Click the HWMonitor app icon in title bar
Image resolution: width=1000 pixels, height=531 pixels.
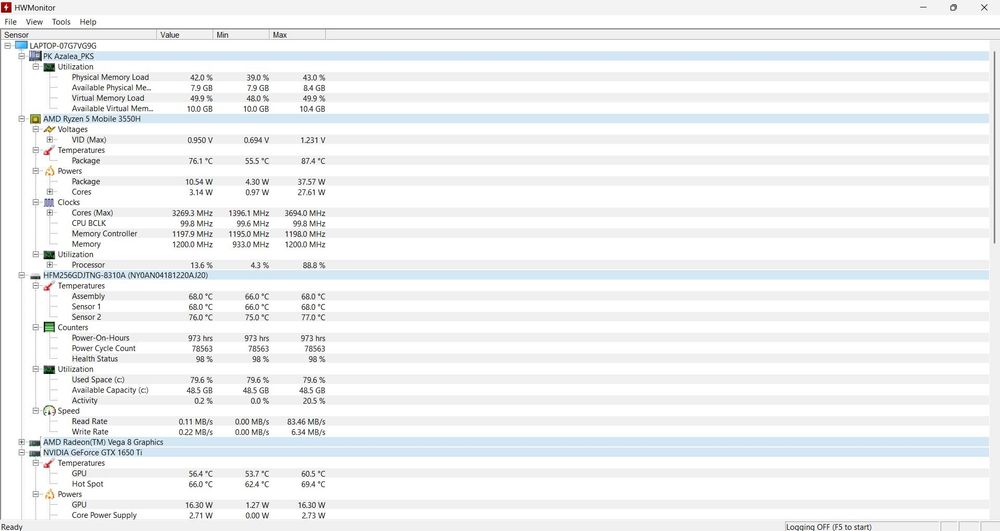pos(6,8)
